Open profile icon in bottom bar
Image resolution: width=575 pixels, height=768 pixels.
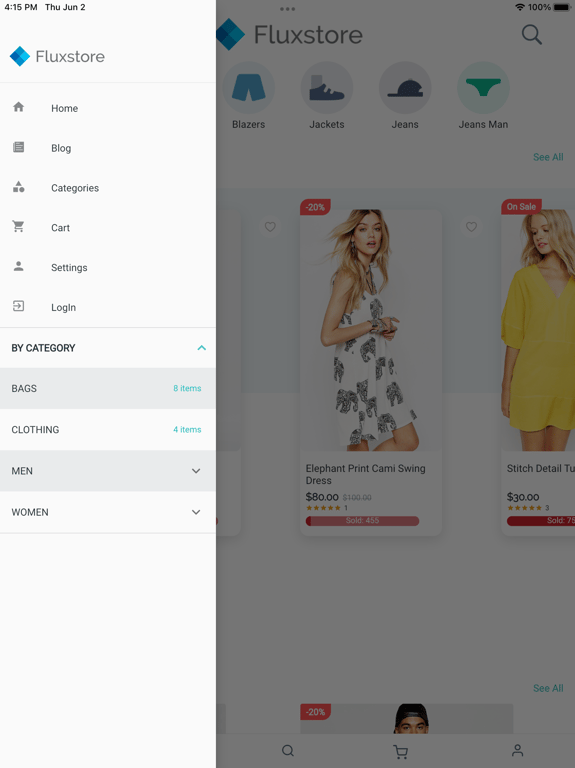[517, 750]
